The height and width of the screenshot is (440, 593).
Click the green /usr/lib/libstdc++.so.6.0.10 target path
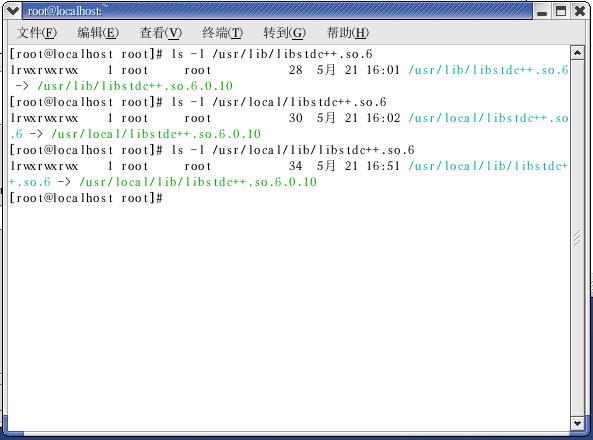click(135, 86)
